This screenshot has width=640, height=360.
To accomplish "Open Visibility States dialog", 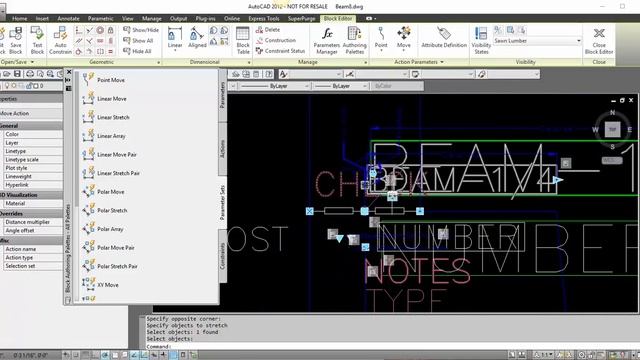I will pos(481,40).
